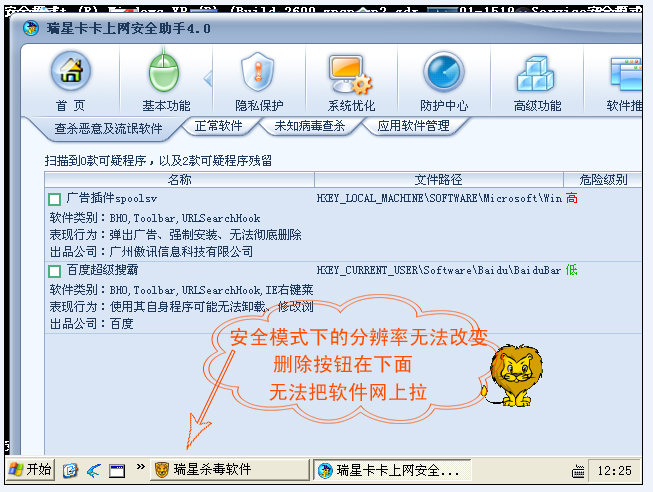Image resolution: width=653 pixels, height=492 pixels.
Task: Check the 百度超级搜霸 checkbox
Action: coord(55,271)
